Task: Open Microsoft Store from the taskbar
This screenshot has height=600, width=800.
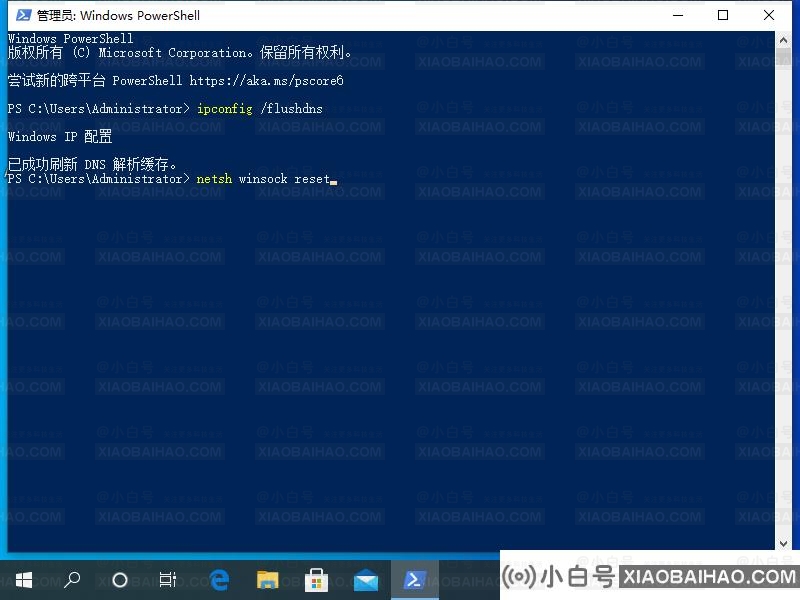Action: pos(316,580)
